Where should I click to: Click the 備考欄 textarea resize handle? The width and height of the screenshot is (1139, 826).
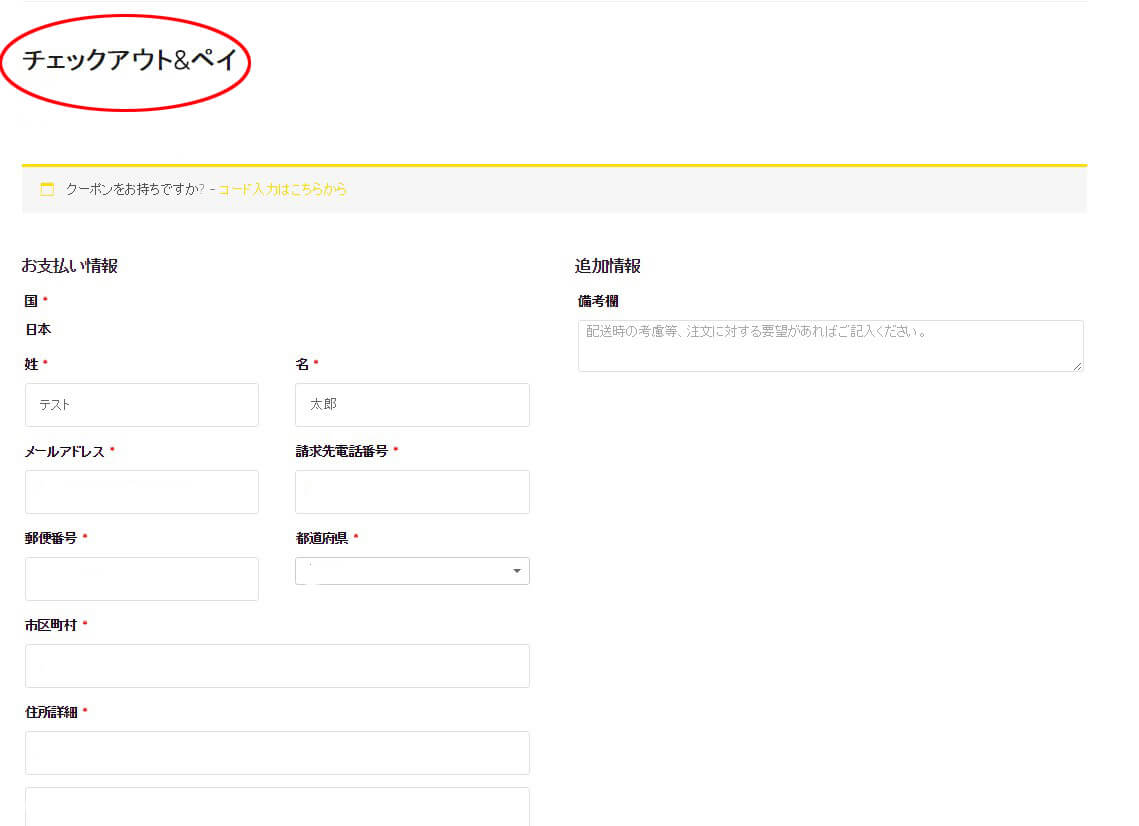click(x=1077, y=366)
